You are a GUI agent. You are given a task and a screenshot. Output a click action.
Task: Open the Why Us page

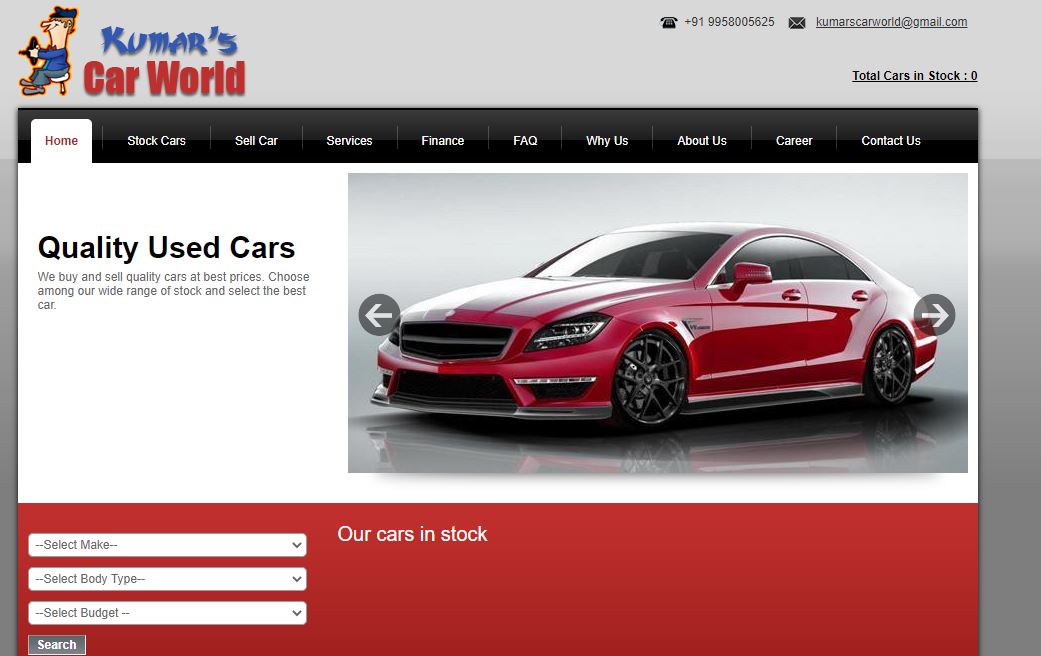tap(607, 141)
